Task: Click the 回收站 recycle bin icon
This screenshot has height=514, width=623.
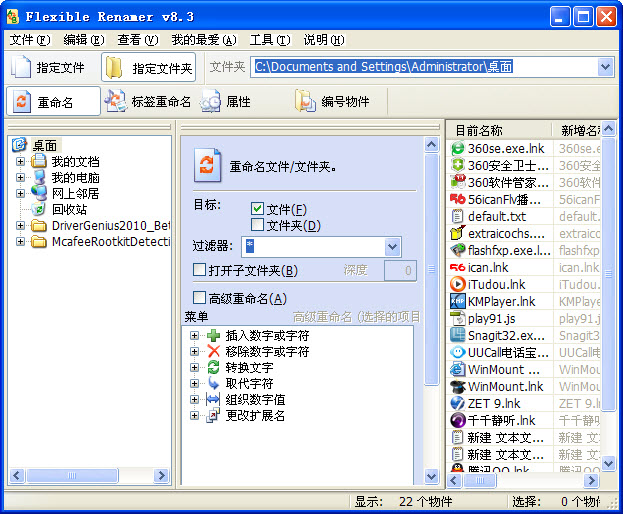Action: (39, 209)
